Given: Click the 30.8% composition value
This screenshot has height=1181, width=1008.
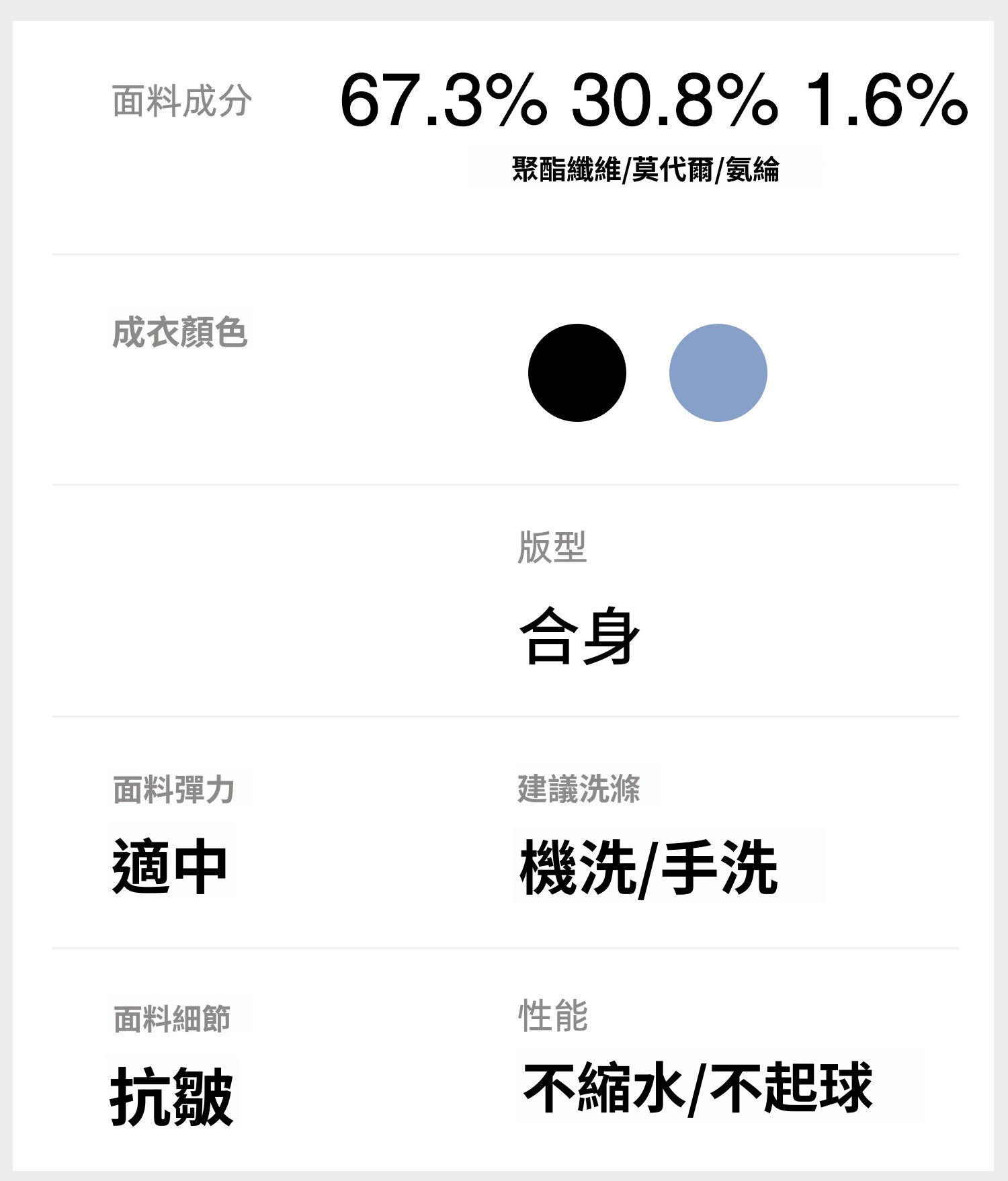Looking at the screenshot, I should [x=674, y=101].
